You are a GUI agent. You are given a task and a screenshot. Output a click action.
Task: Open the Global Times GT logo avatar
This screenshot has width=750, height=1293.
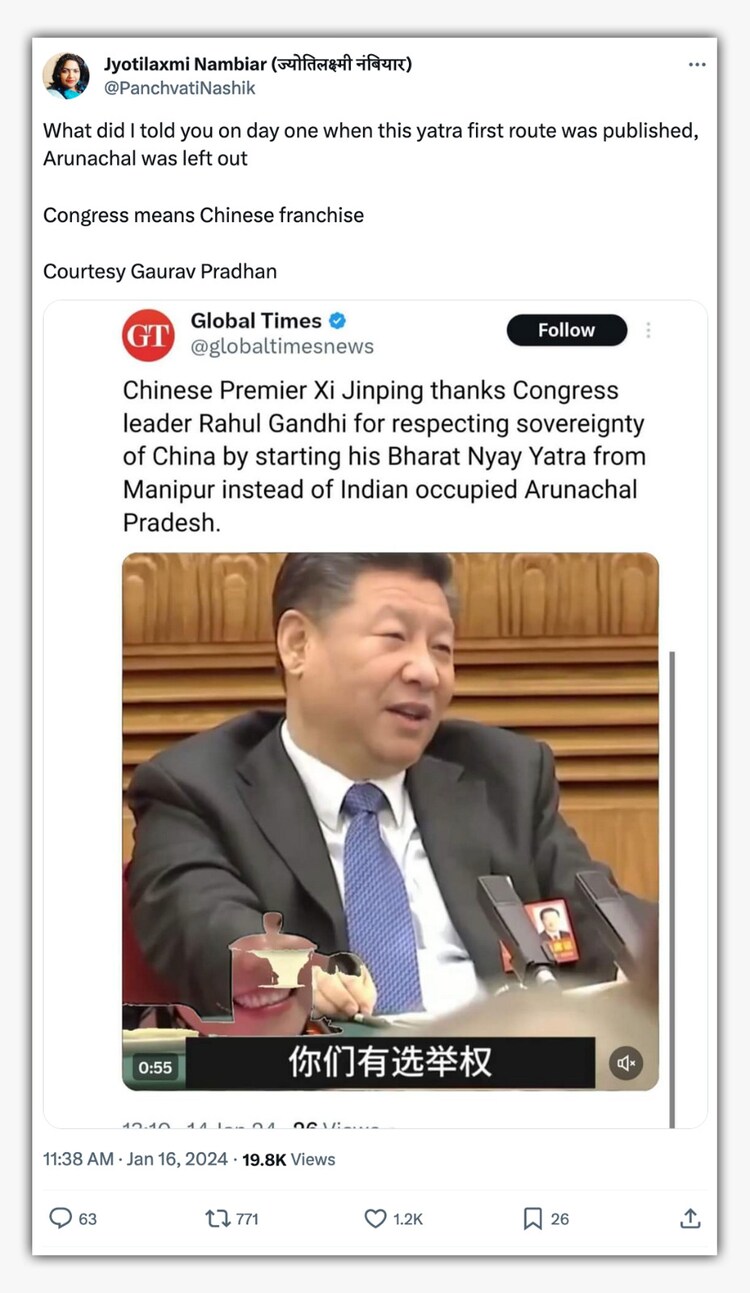coord(148,335)
